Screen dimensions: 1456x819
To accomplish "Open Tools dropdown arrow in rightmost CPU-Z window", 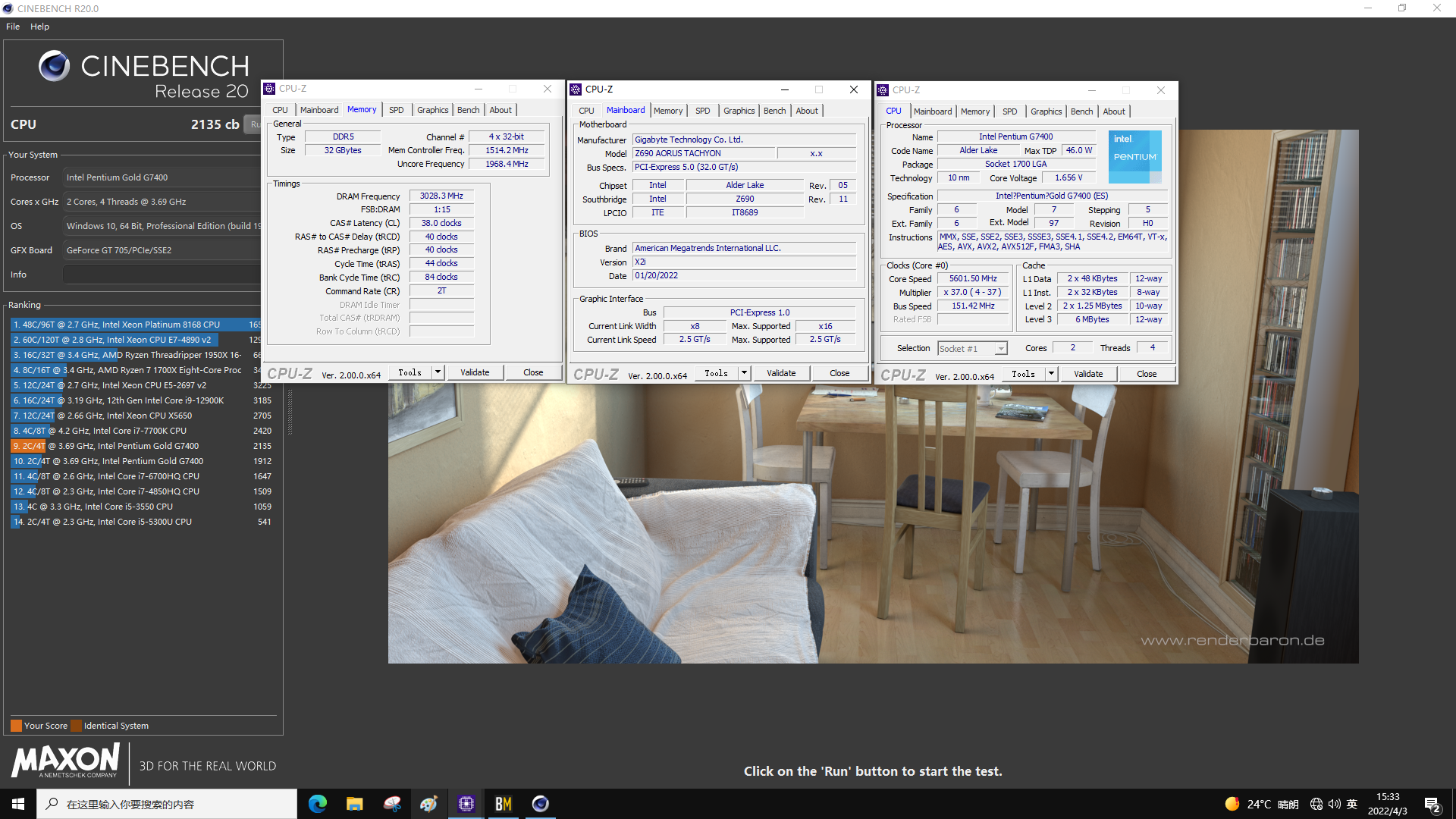I will 1051,374.
